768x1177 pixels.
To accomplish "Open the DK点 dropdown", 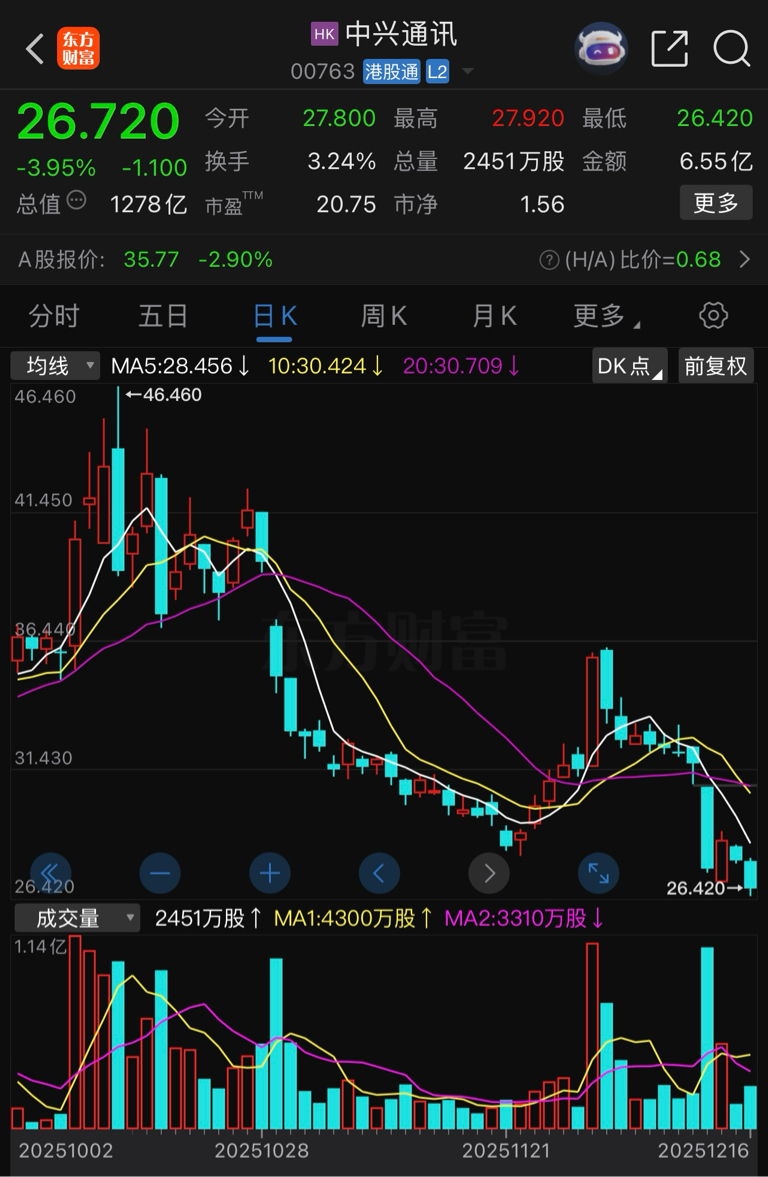I will (629, 366).
